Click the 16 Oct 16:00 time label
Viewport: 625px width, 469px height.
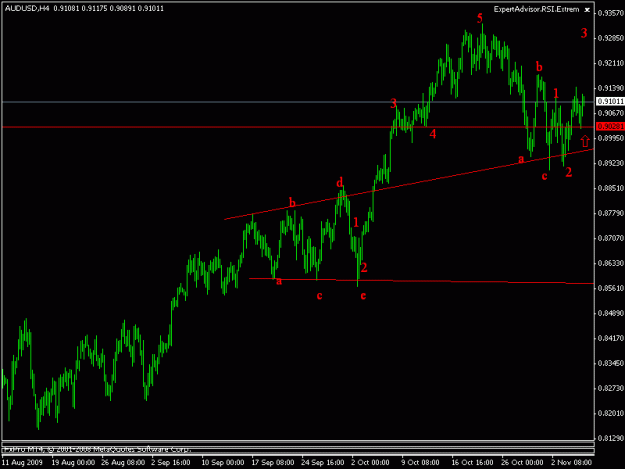(472, 463)
